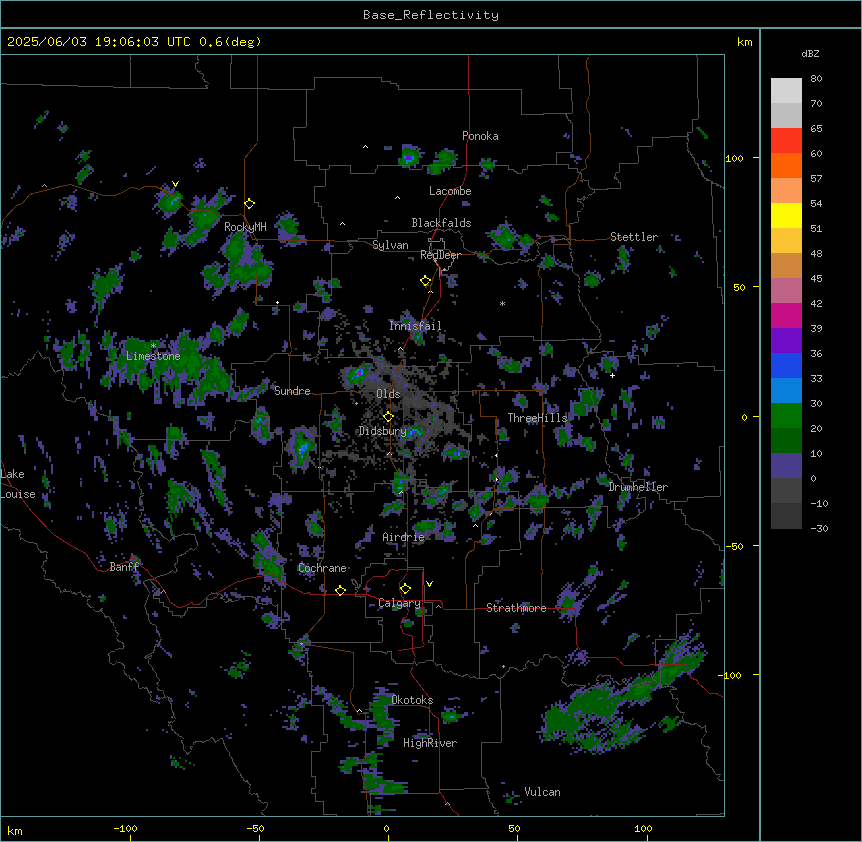Click the Base_Reflectivity title
This screenshot has width=862, height=842.
[431, 15]
